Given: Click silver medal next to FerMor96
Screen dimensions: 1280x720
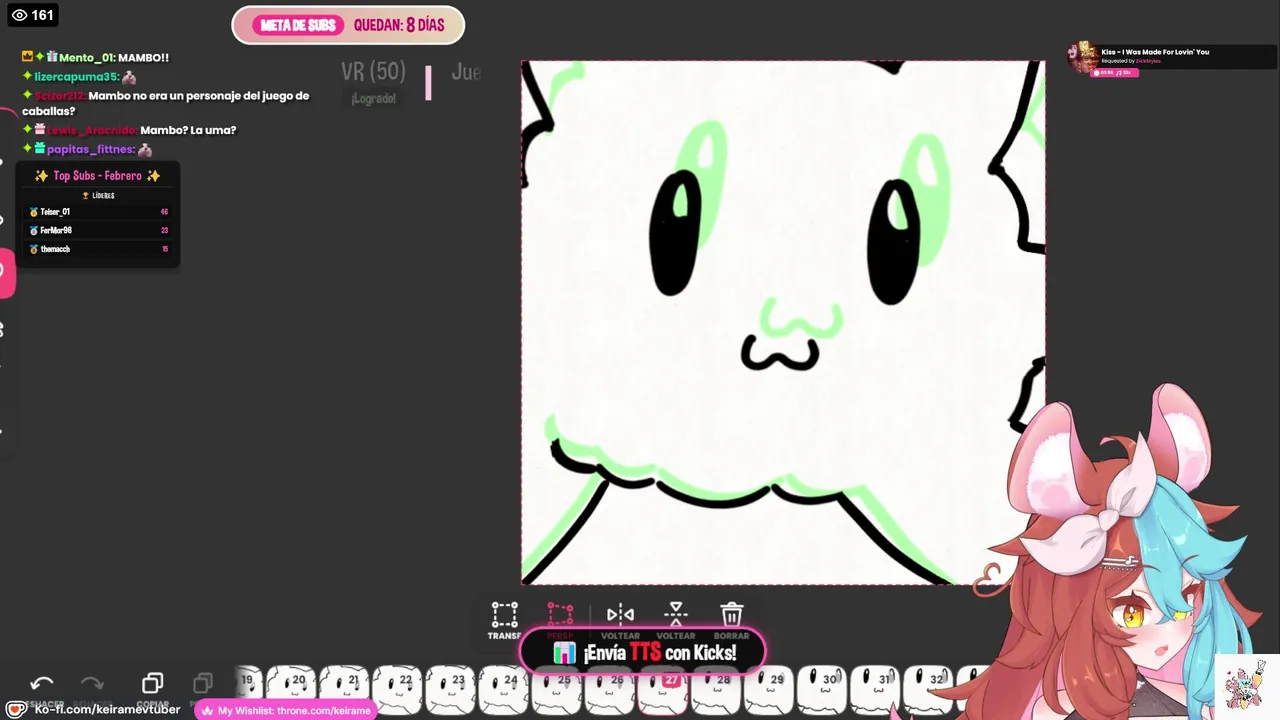Looking at the screenshot, I should [x=34, y=230].
